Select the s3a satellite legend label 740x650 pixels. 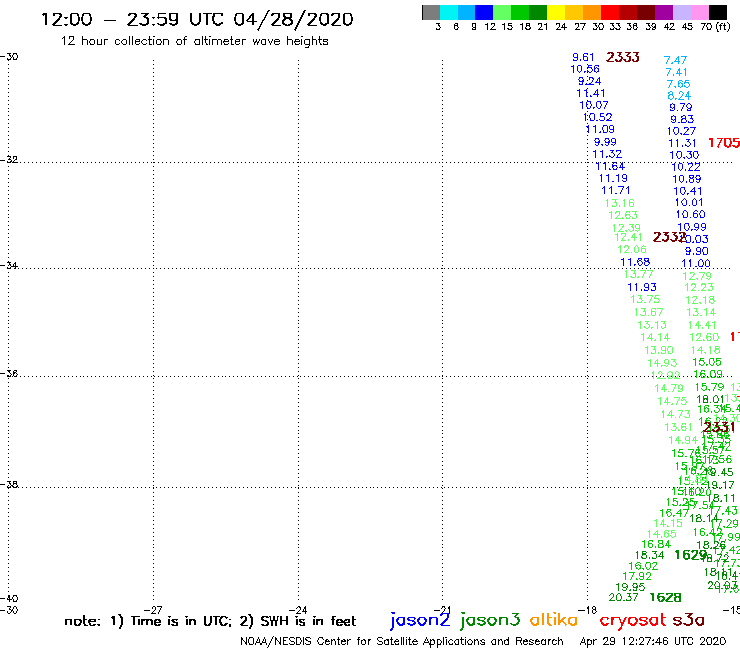point(688,620)
